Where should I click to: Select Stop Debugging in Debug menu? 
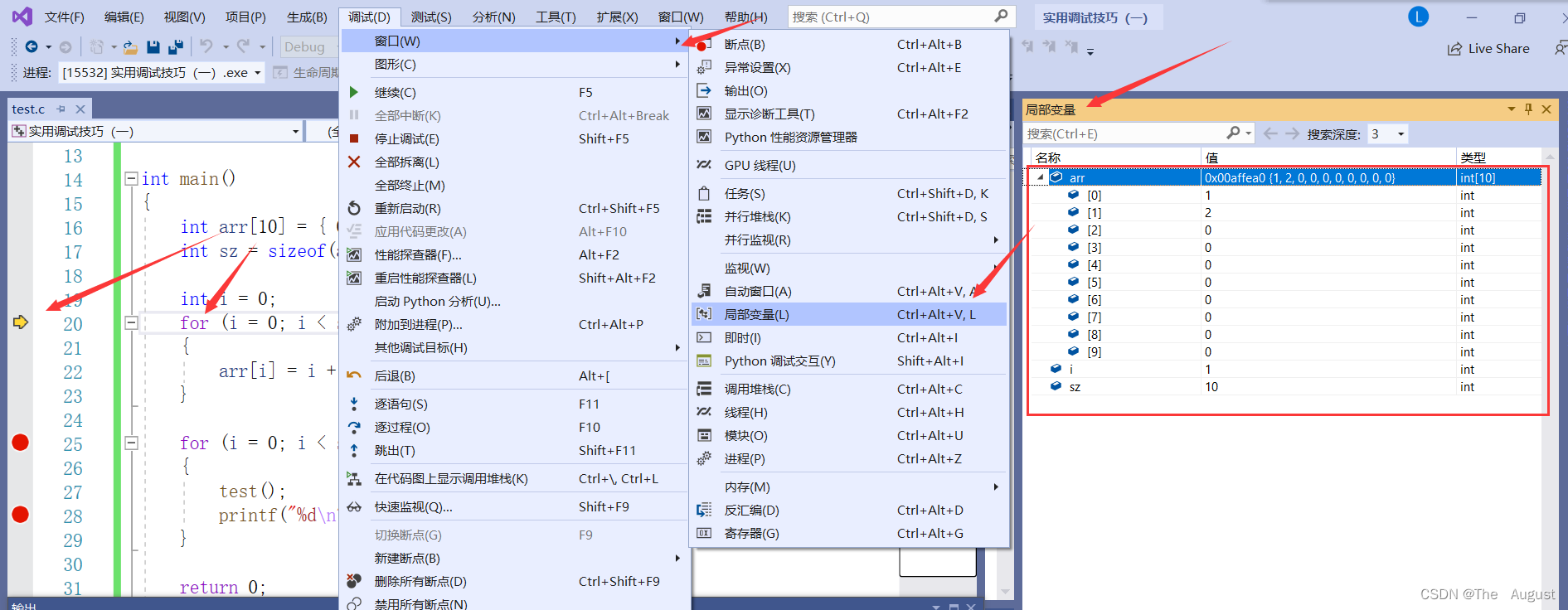514,138
